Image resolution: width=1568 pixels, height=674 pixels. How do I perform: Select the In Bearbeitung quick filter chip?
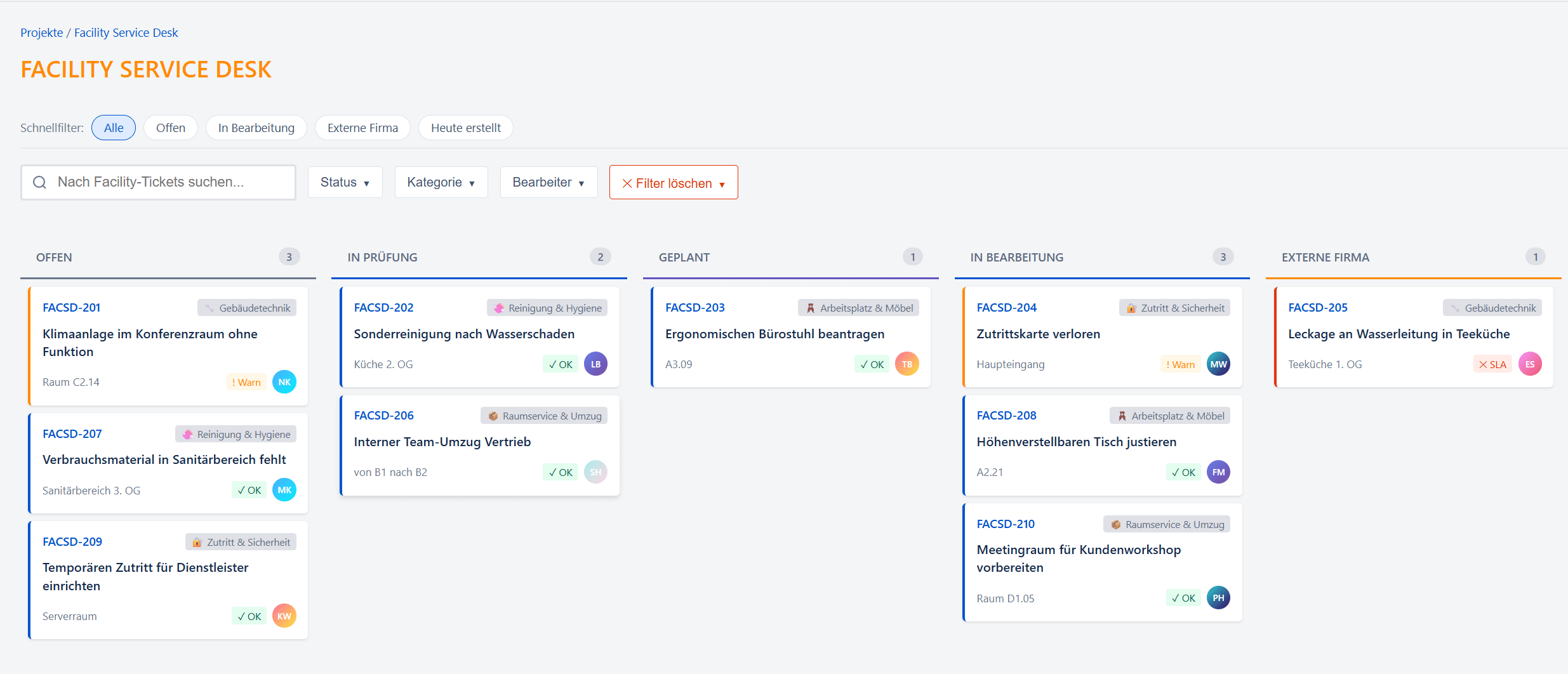256,128
